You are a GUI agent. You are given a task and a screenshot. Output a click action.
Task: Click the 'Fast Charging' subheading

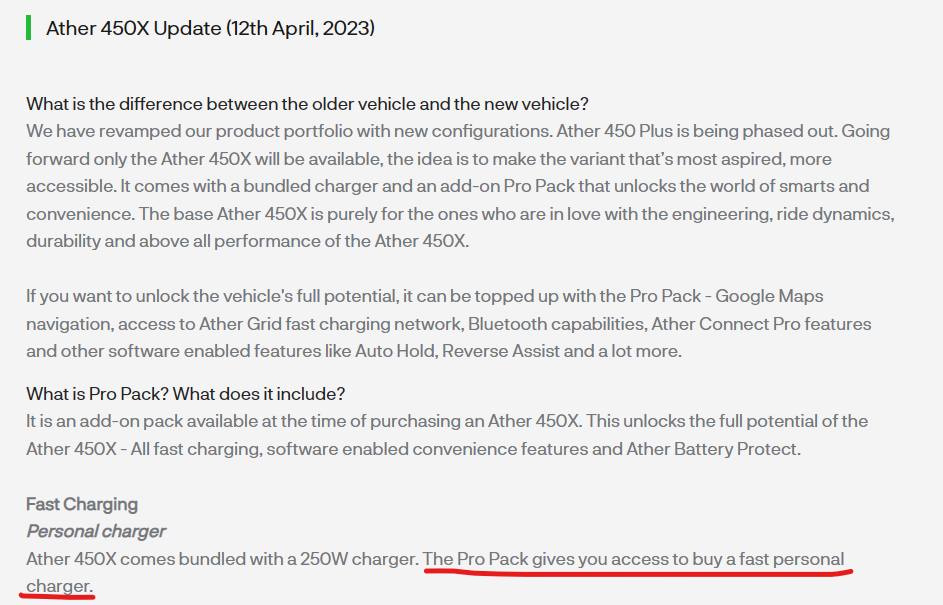(x=82, y=504)
